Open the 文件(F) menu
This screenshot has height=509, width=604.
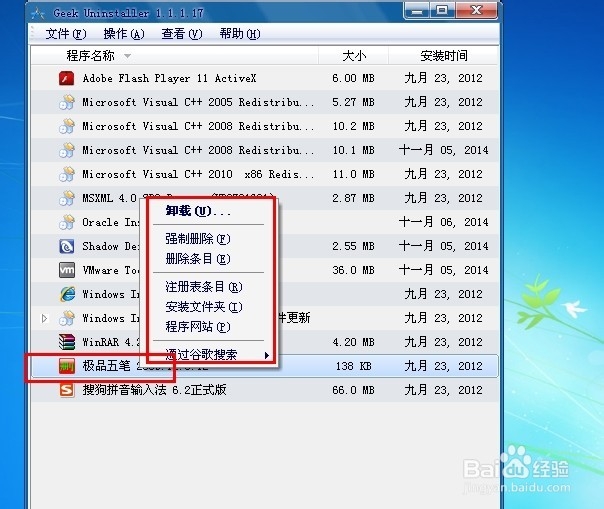[66, 34]
